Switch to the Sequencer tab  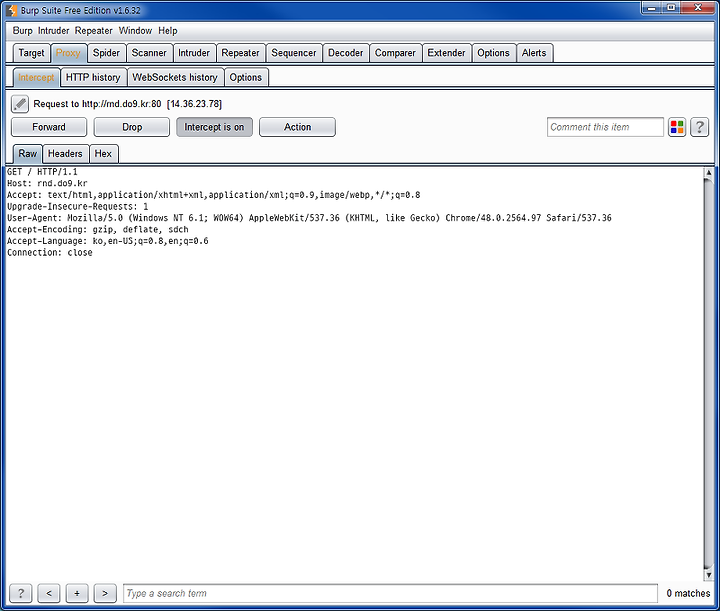tap(293, 53)
